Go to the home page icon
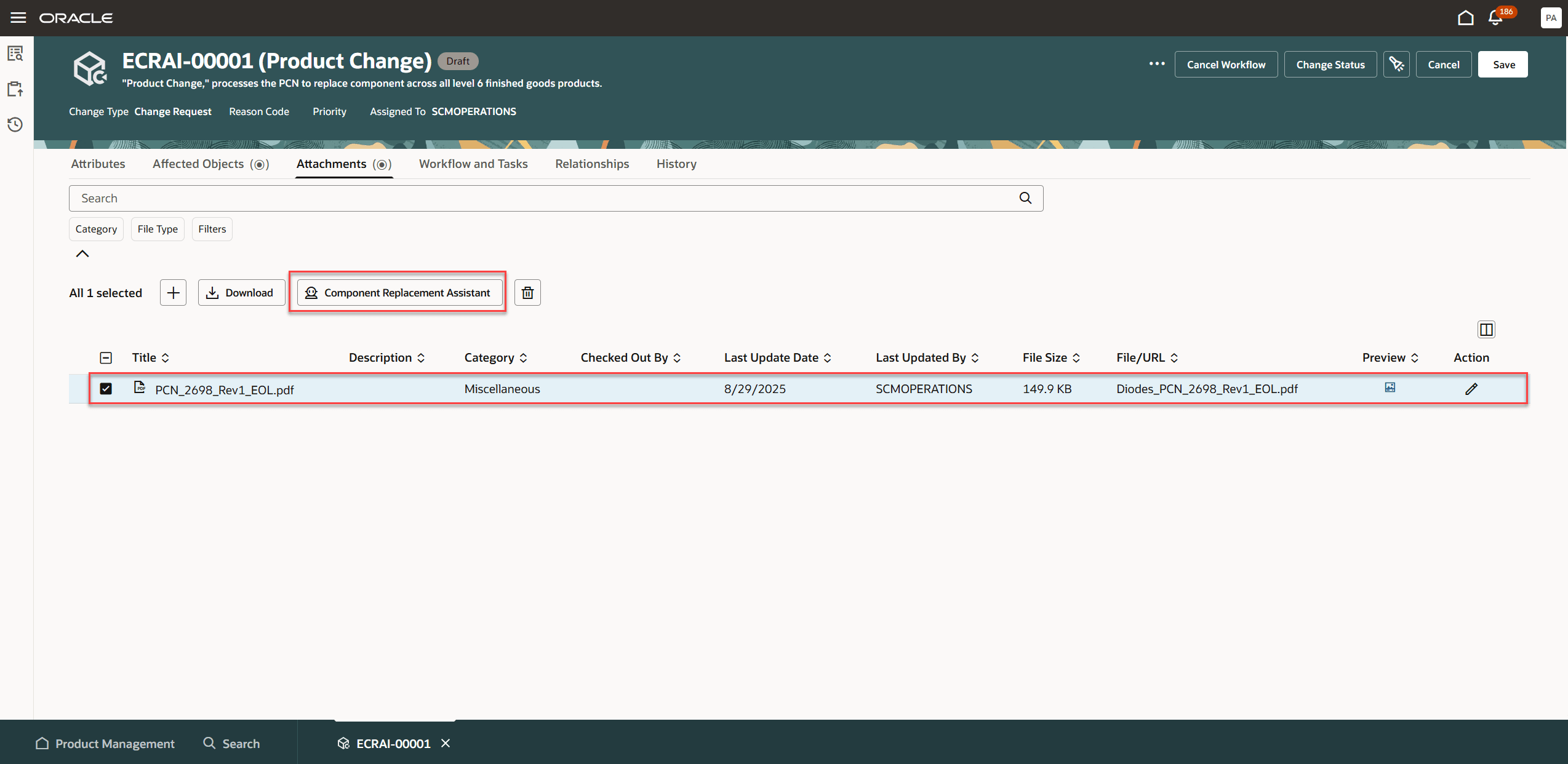 coord(1465,18)
